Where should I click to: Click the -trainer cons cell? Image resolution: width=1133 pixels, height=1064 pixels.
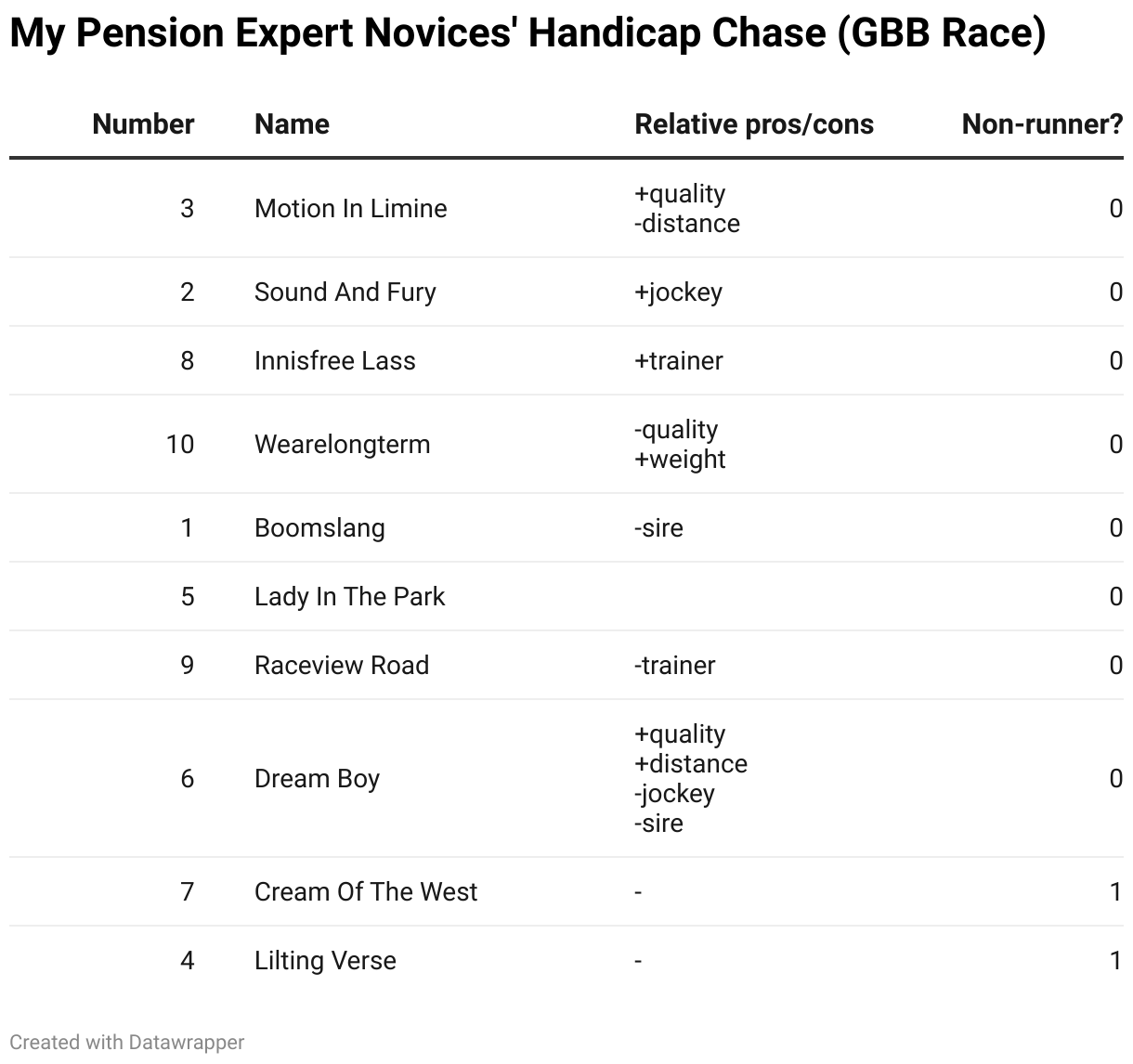(x=674, y=666)
